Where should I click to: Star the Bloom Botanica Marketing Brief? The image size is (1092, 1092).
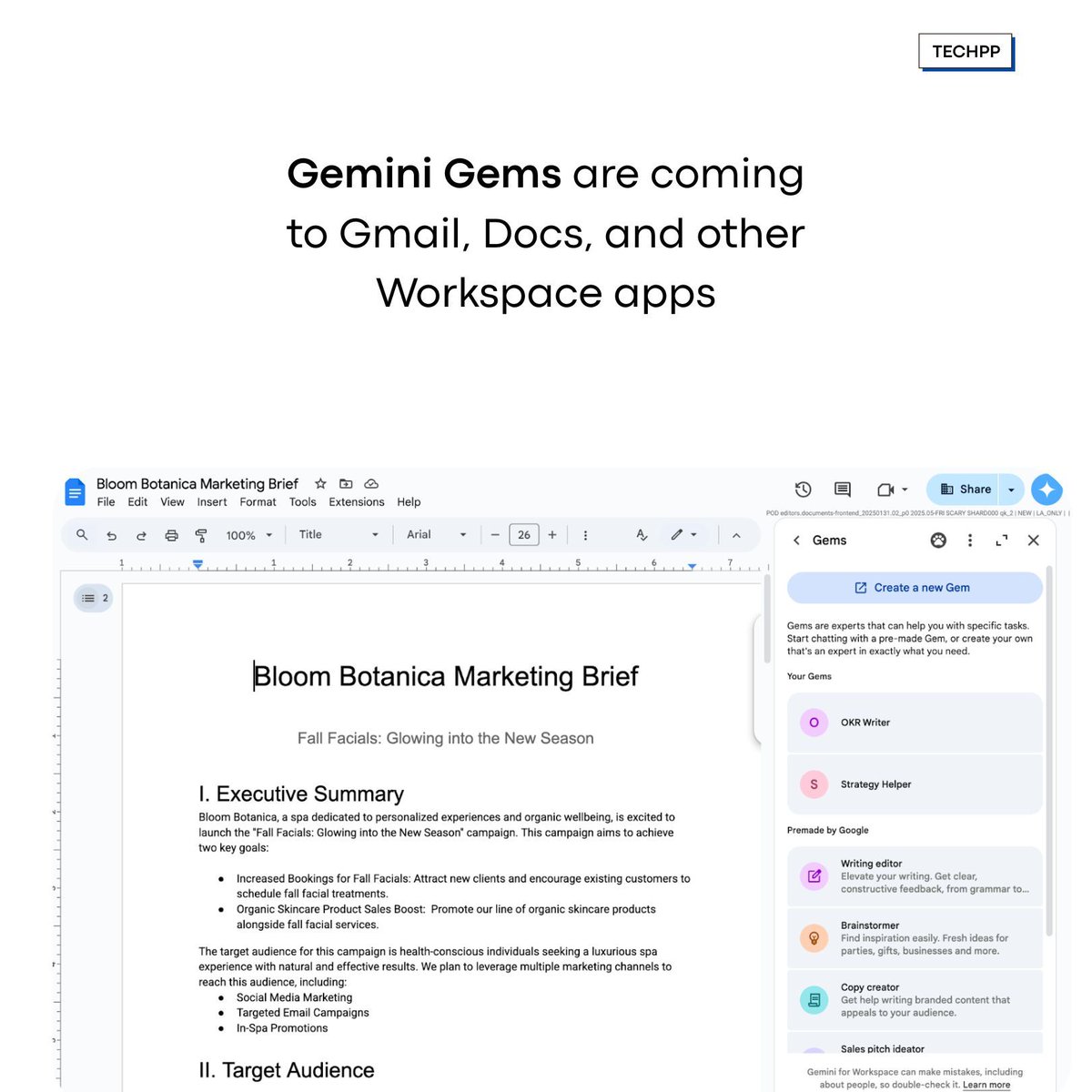pyautogui.click(x=320, y=483)
